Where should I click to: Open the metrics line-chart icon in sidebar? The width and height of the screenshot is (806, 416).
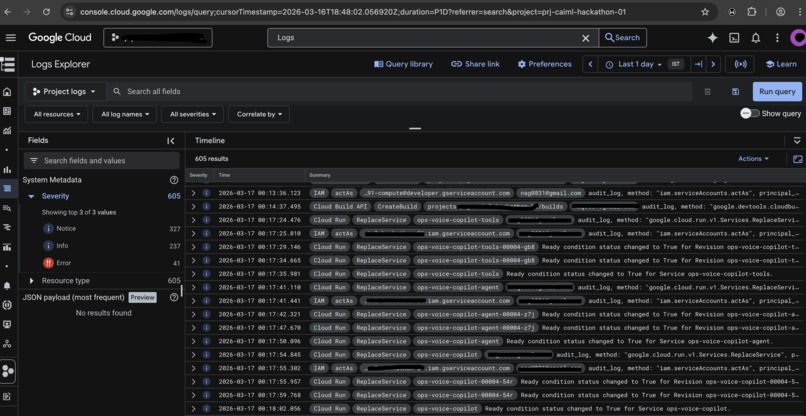(x=7, y=131)
